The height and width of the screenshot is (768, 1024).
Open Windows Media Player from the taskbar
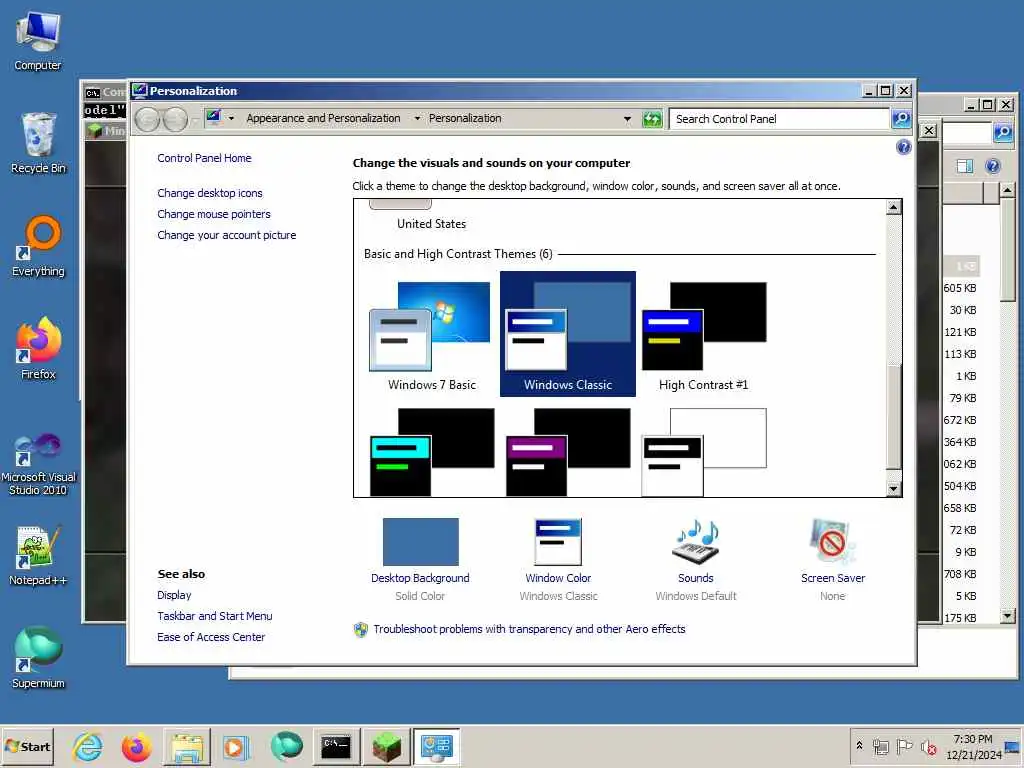(x=236, y=747)
